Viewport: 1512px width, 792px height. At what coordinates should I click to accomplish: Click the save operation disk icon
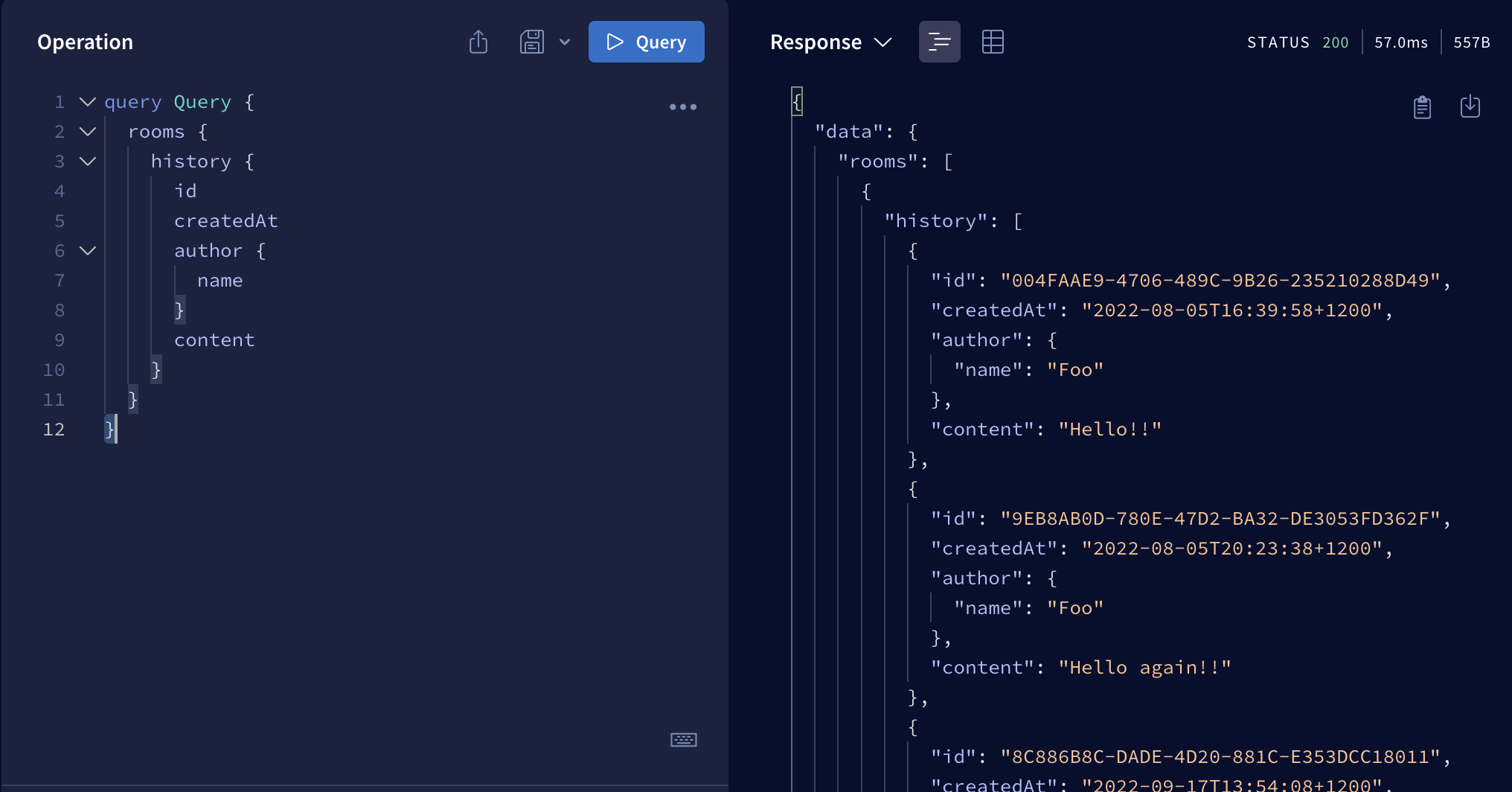(x=531, y=42)
